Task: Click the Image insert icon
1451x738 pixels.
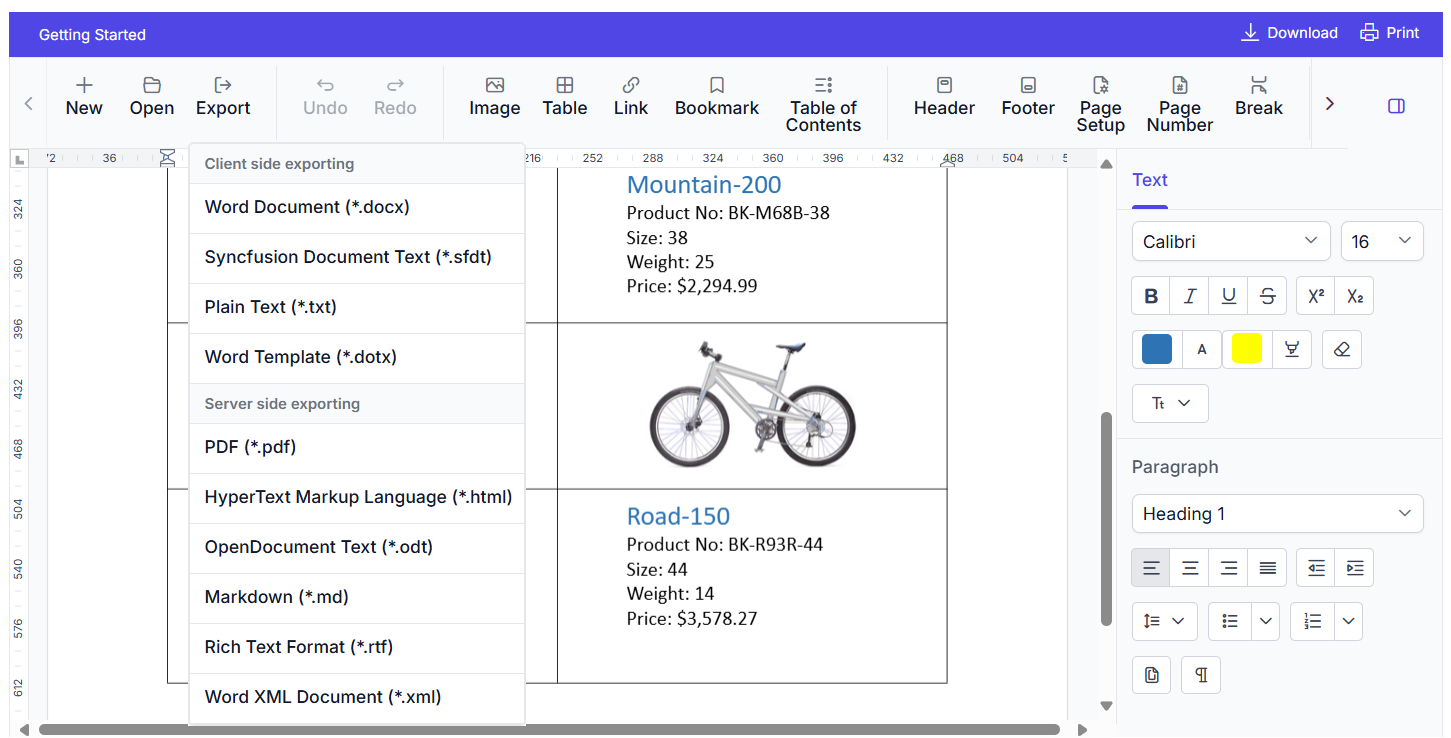Action: click(494, 87)
